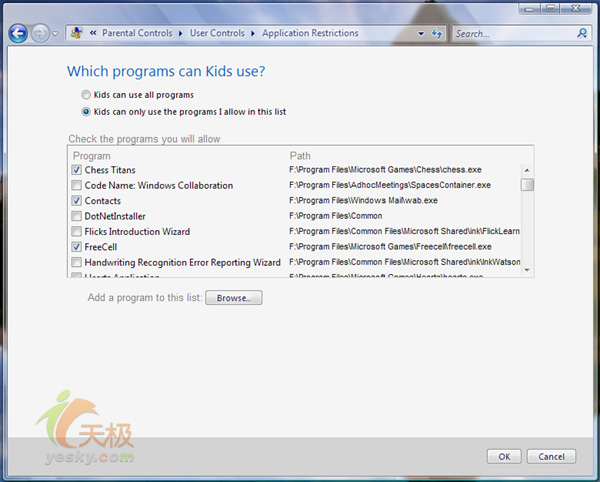Close the Application Restrictions window
The width and height of the screenshot is (600, 482).
click(x=576, y=8)
